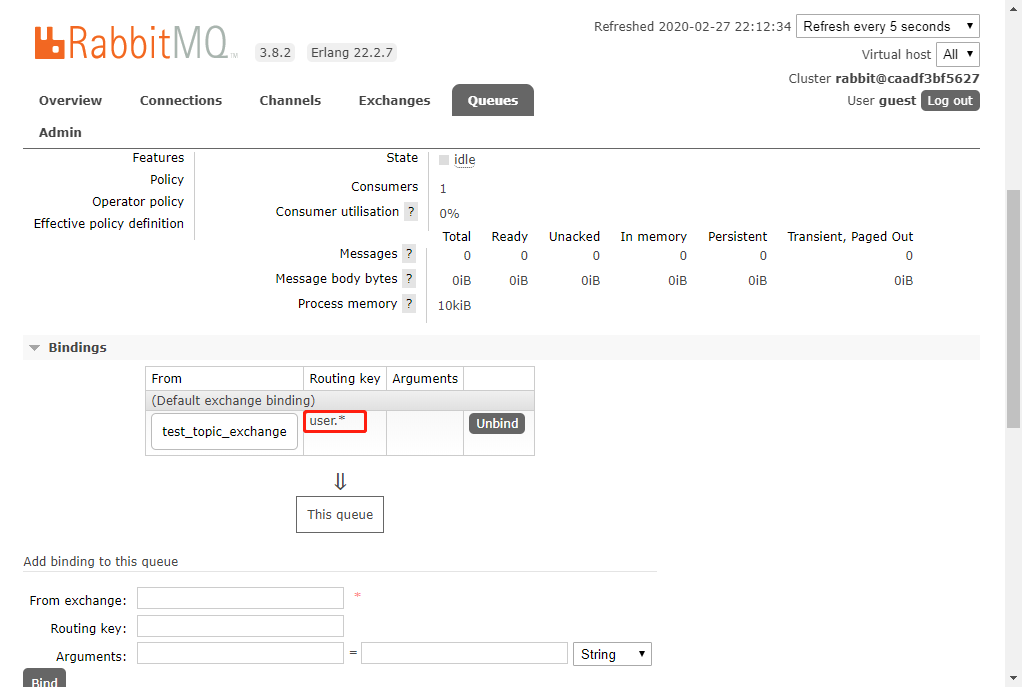Viewport: 1022px width, 687px height.
Task: Click the From exchange input field
Action: [x=240, y=598]
